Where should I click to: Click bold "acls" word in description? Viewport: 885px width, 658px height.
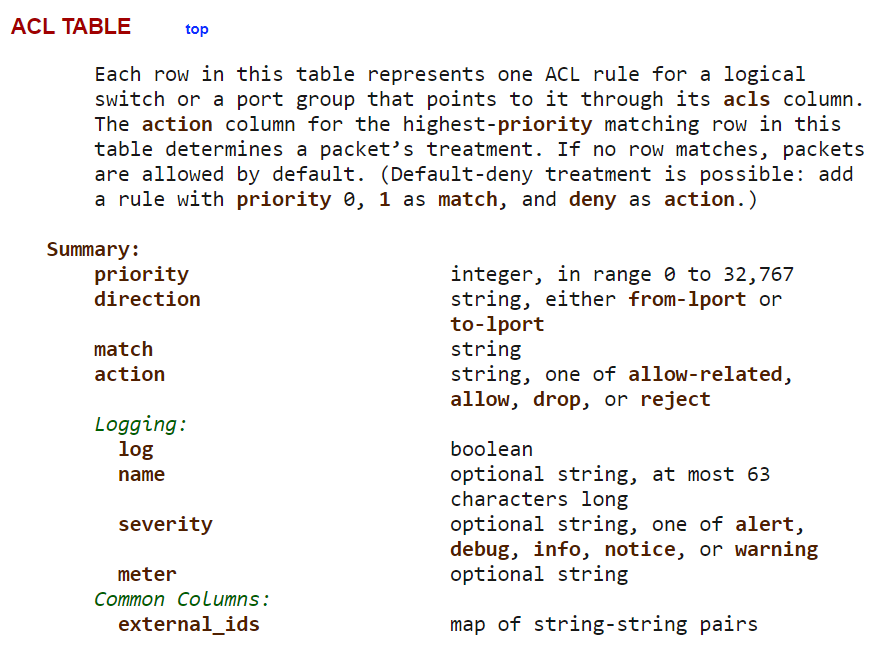pos(746,99)
